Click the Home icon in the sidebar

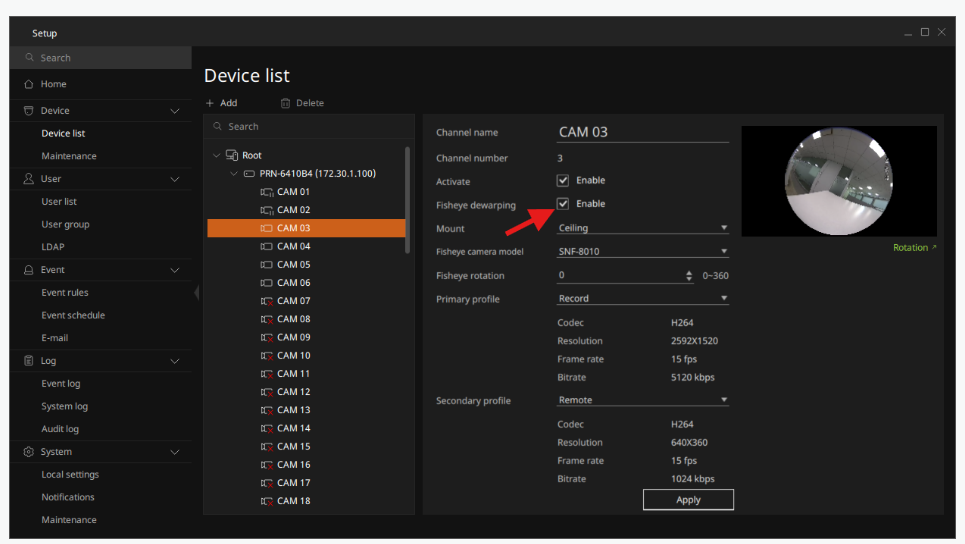coord(29,84)
